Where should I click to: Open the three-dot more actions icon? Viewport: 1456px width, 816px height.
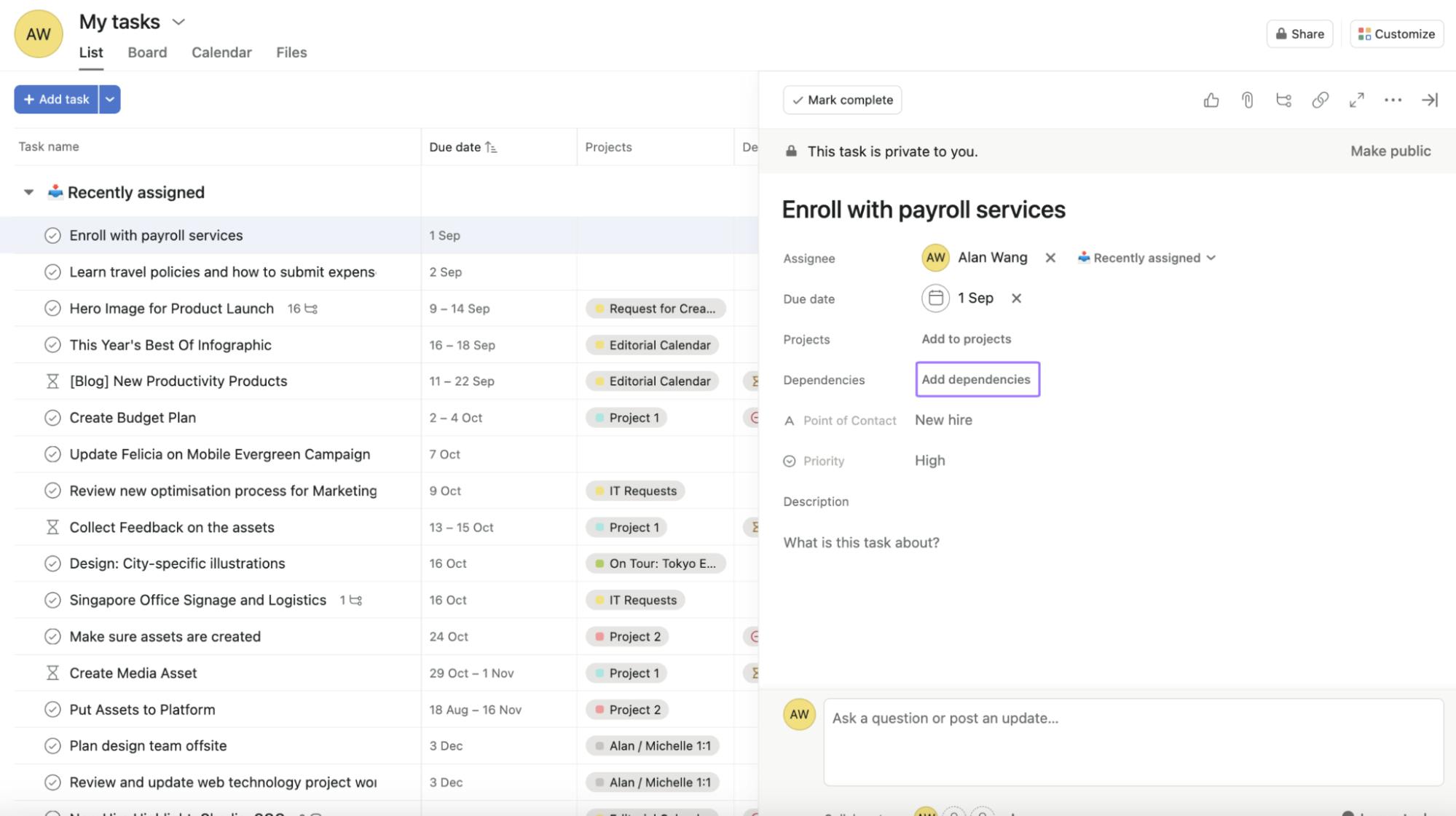pyautogui.click(x=1393, y=100)
